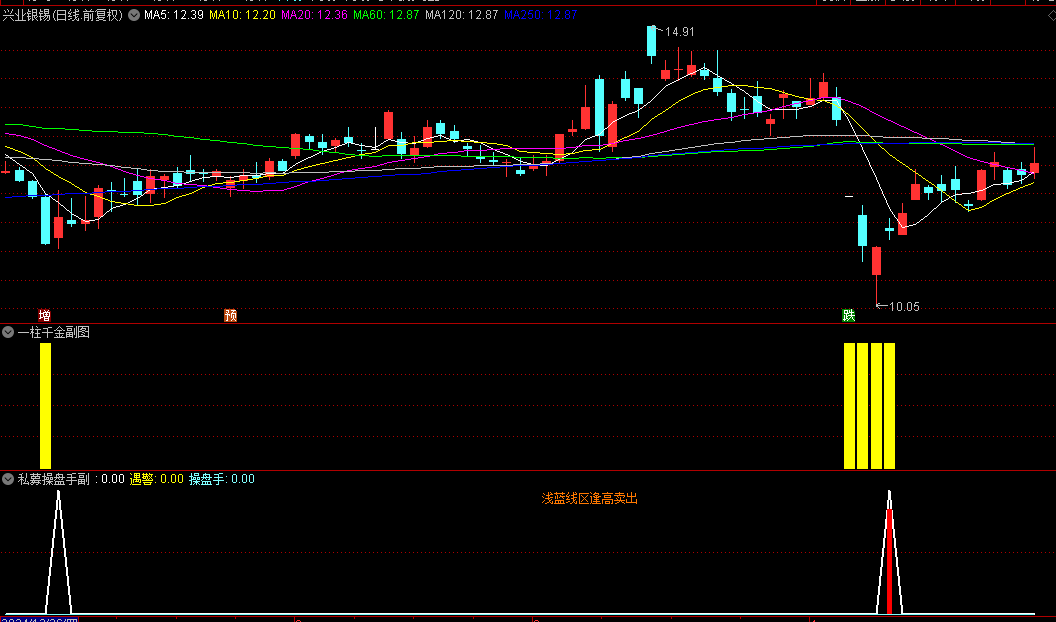Click the 14.91 high price label
Viewport: 1056px width, 622px height.
click(679, 32)
